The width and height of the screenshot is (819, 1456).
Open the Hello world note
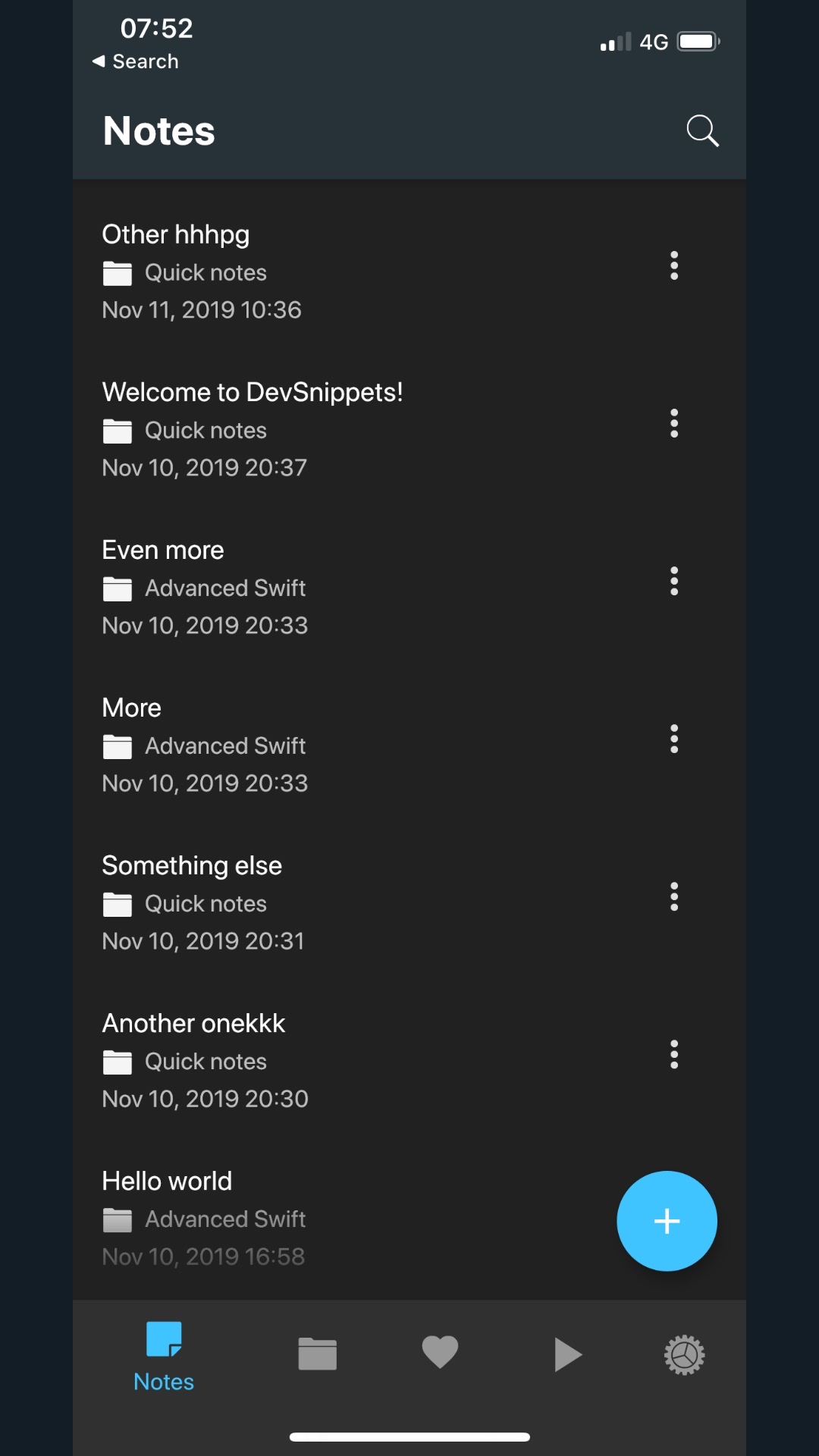(x=168, y=1181)
